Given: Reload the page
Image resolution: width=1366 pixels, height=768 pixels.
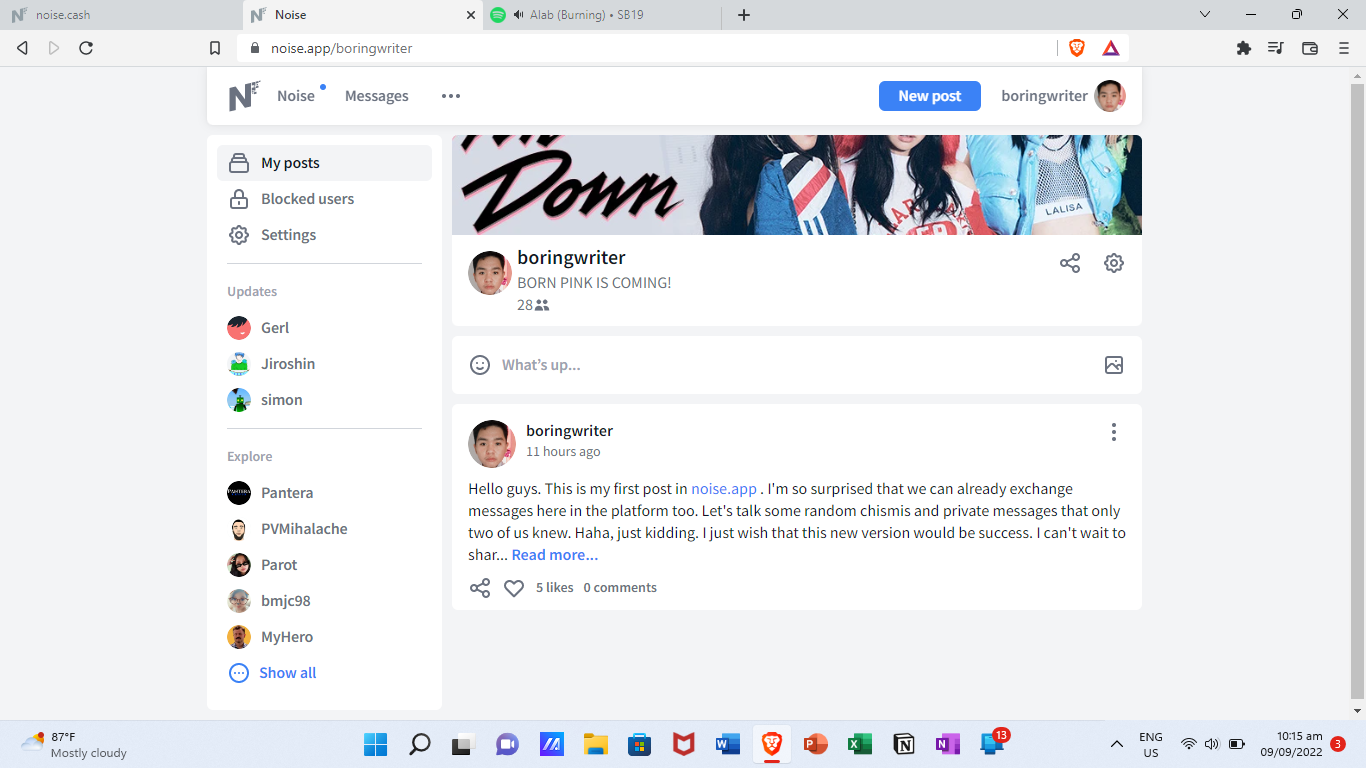Looking at the screenshot, I should point(86,48).
